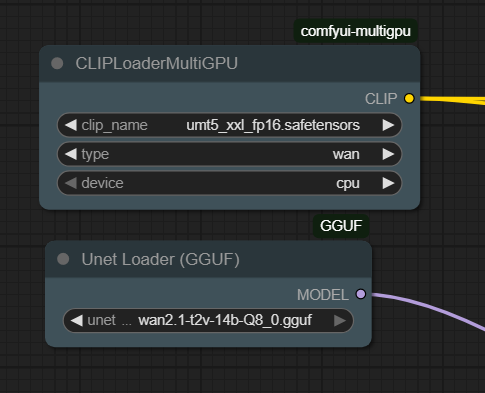
Task: Collapse the Unet Loader (GGUF) node dot
Action: click(x=63, y=259)
